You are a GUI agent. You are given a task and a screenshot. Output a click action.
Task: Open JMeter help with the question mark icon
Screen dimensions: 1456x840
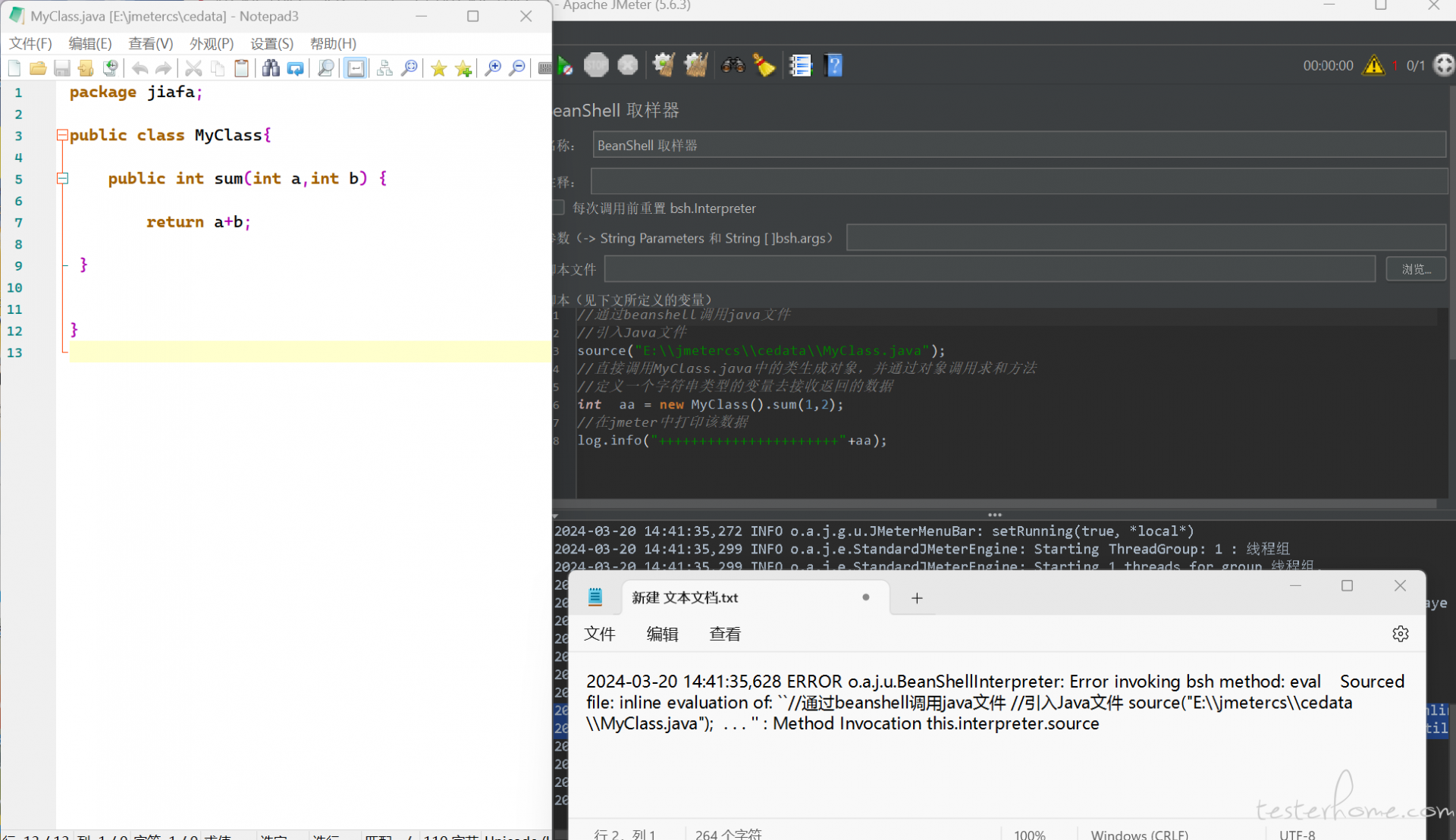tap(833, 65)
